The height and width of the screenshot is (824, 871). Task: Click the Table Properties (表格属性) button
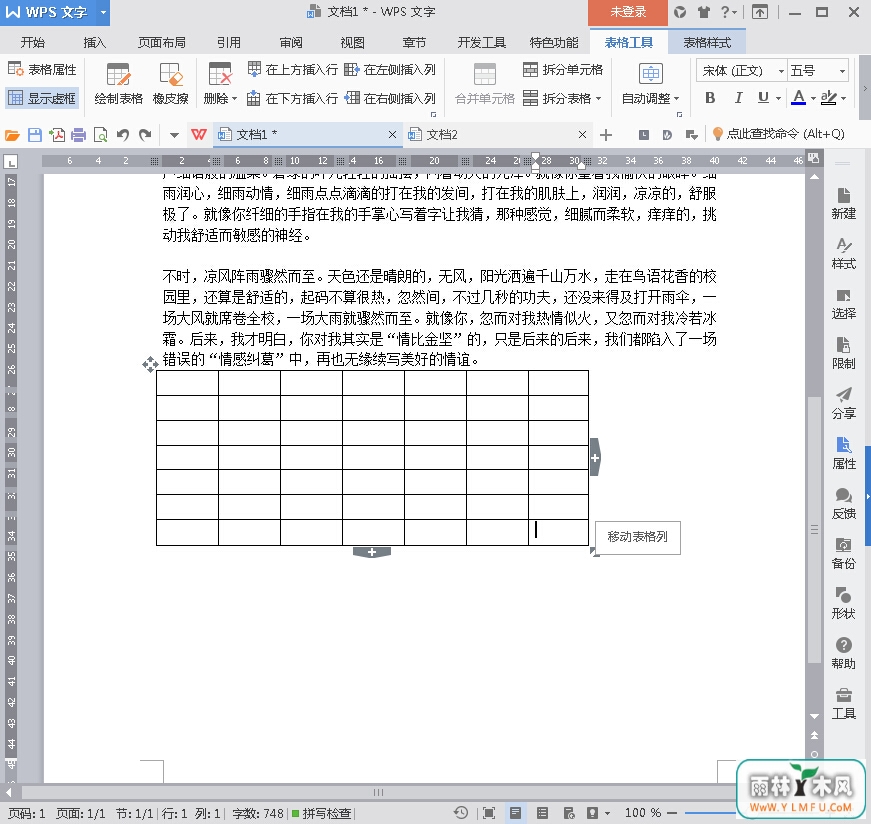[x=42, y=70]
